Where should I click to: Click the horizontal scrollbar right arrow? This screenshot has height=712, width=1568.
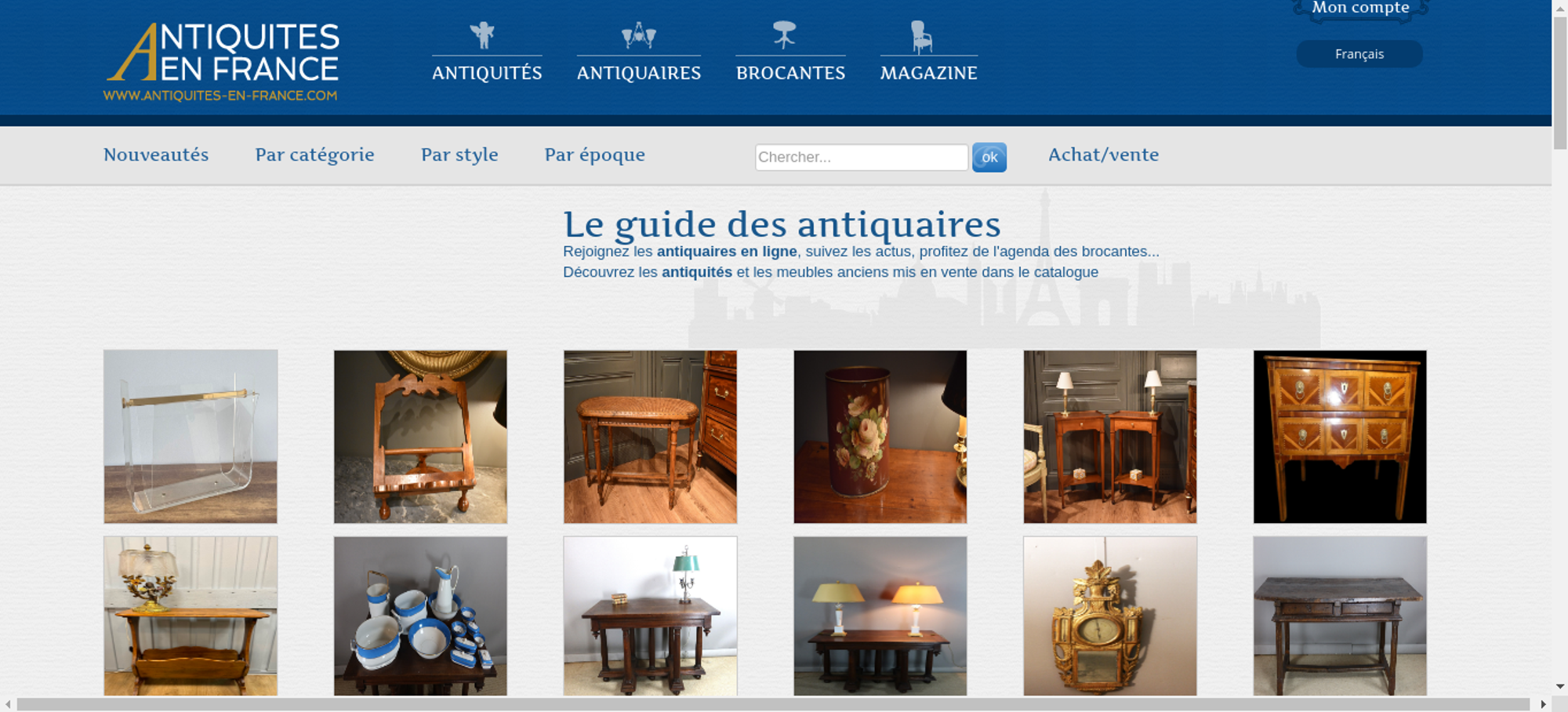(x=1543, y=704)
